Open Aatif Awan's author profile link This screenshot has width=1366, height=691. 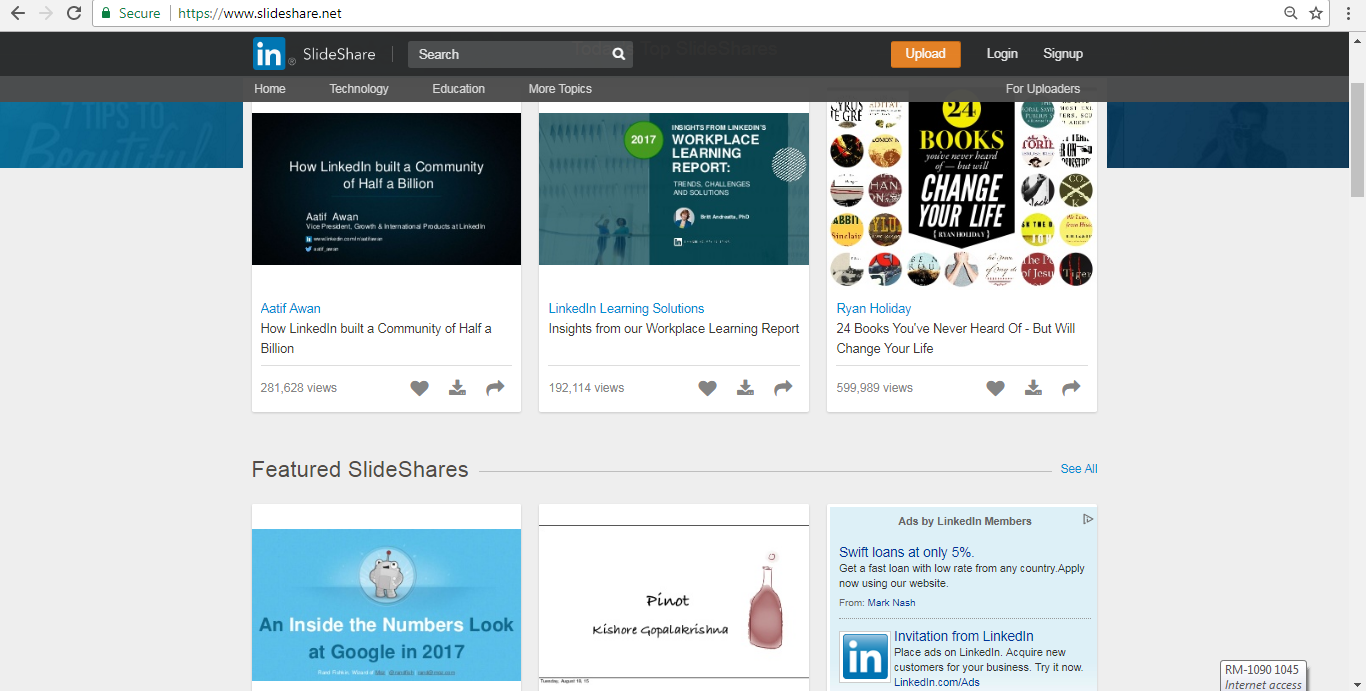[x=291, y=309]
